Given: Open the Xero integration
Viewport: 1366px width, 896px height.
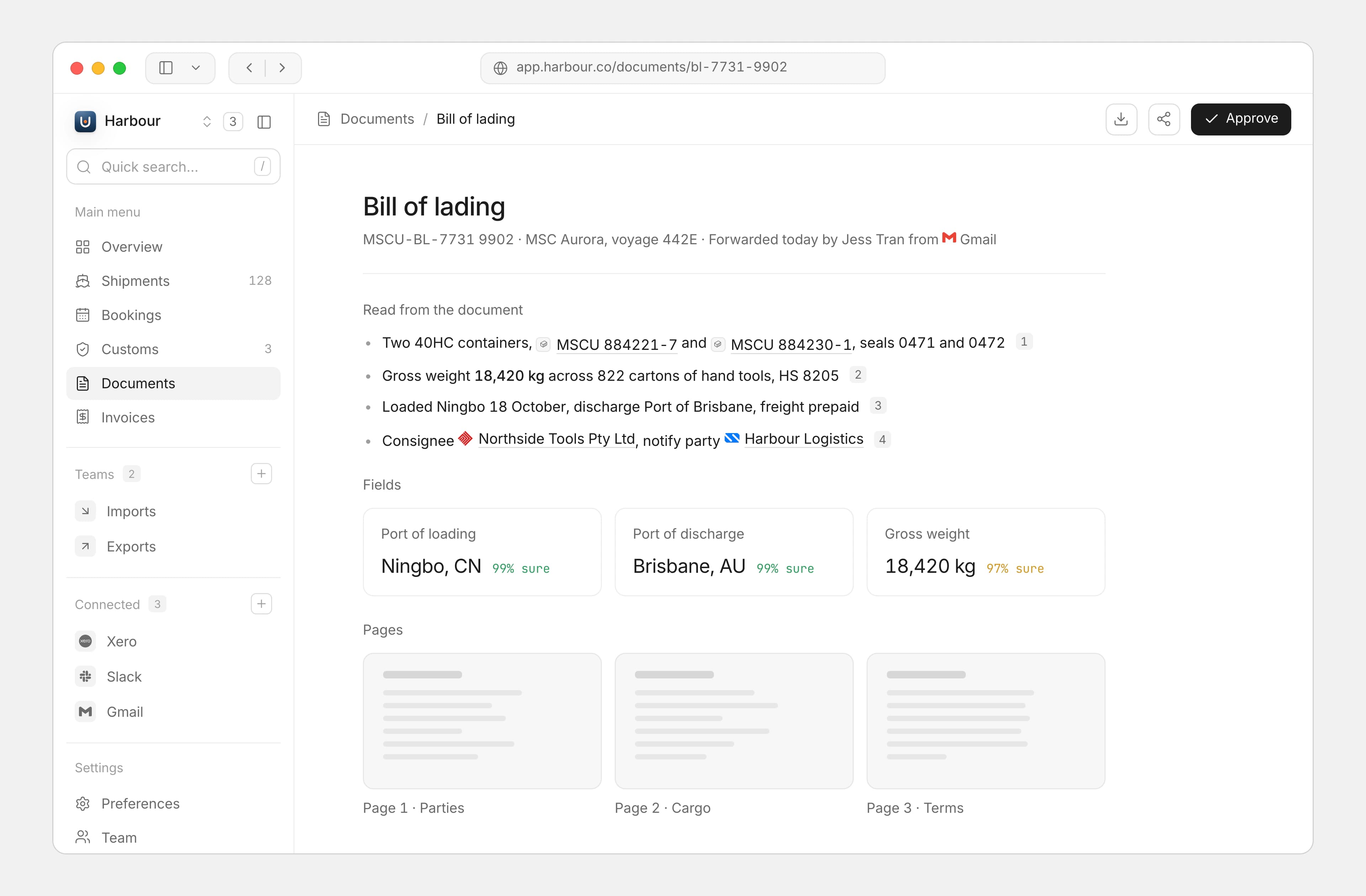Looking at the screenshot, I should coord(173,641).
